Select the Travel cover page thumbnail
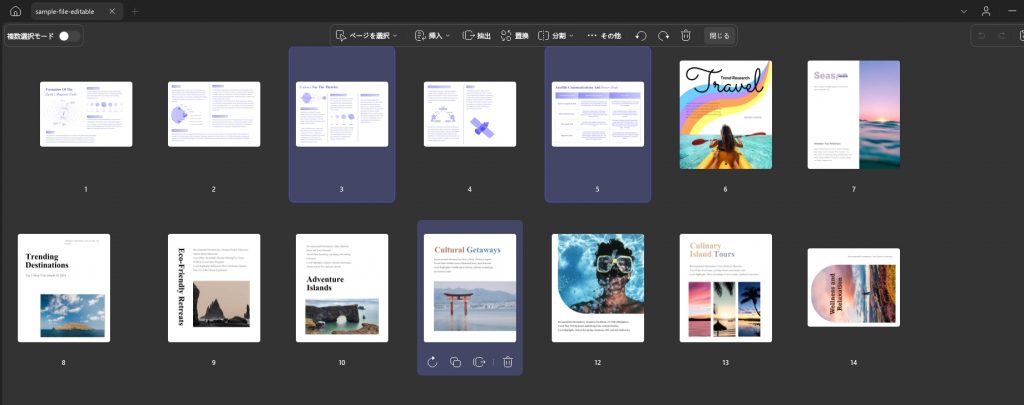1024x405 pixels. (726, 114)
